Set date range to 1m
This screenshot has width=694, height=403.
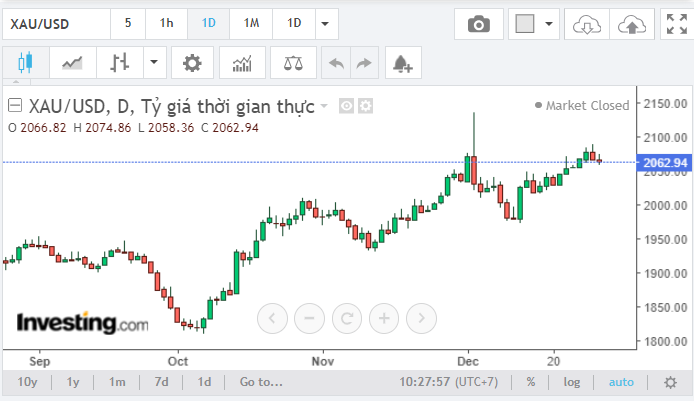[x=117, y=382]
